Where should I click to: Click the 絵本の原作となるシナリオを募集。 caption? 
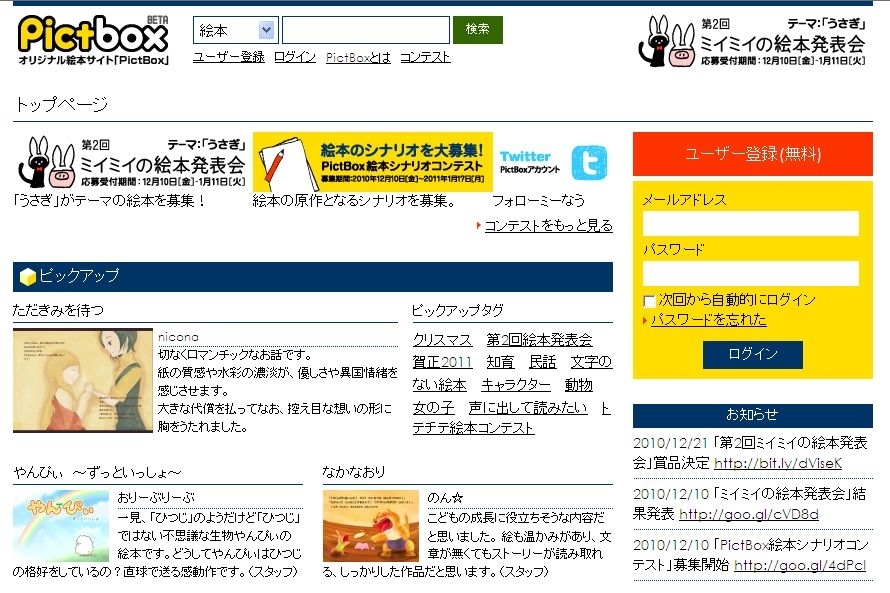[354, 200]
